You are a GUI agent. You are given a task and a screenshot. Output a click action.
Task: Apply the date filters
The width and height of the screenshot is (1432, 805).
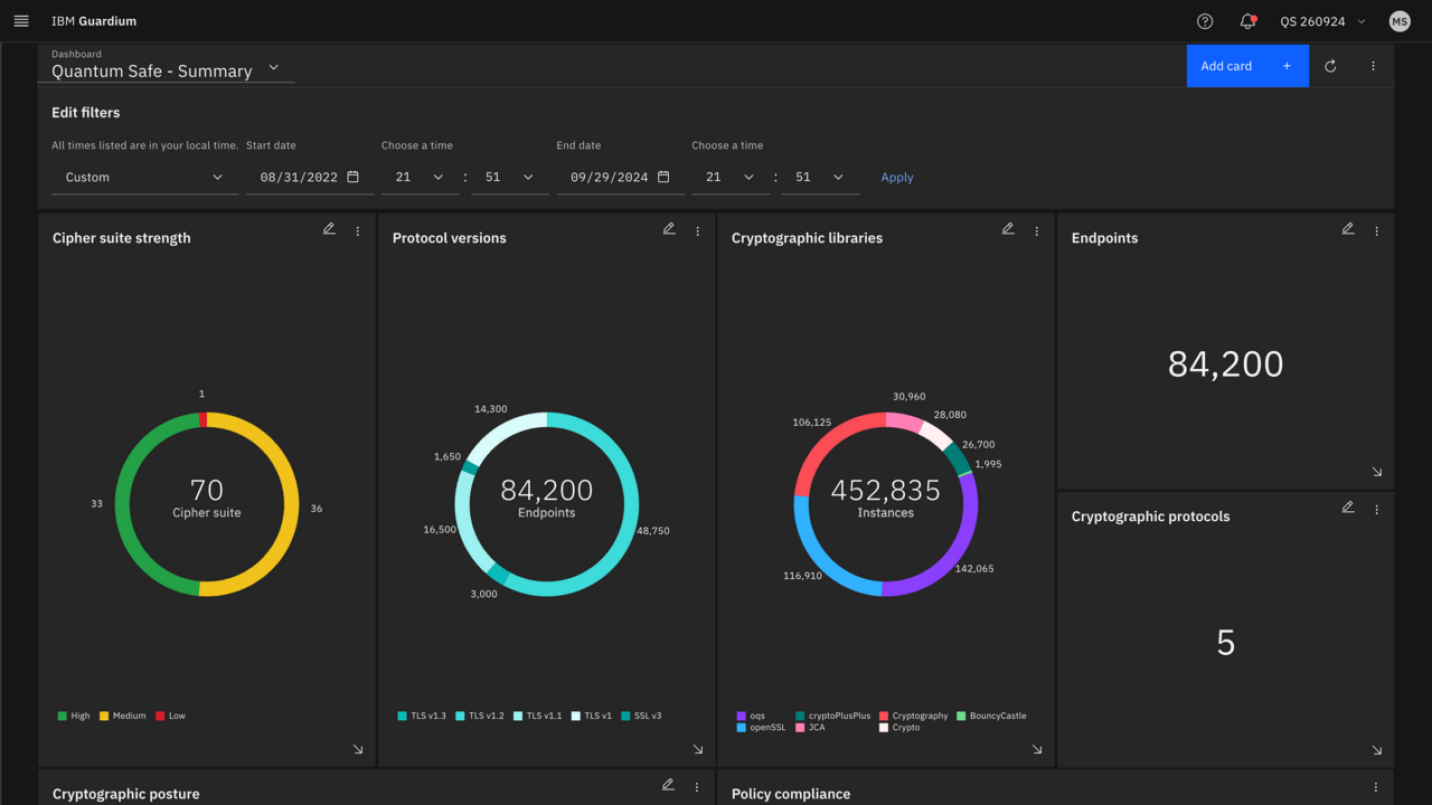[897, 177]
